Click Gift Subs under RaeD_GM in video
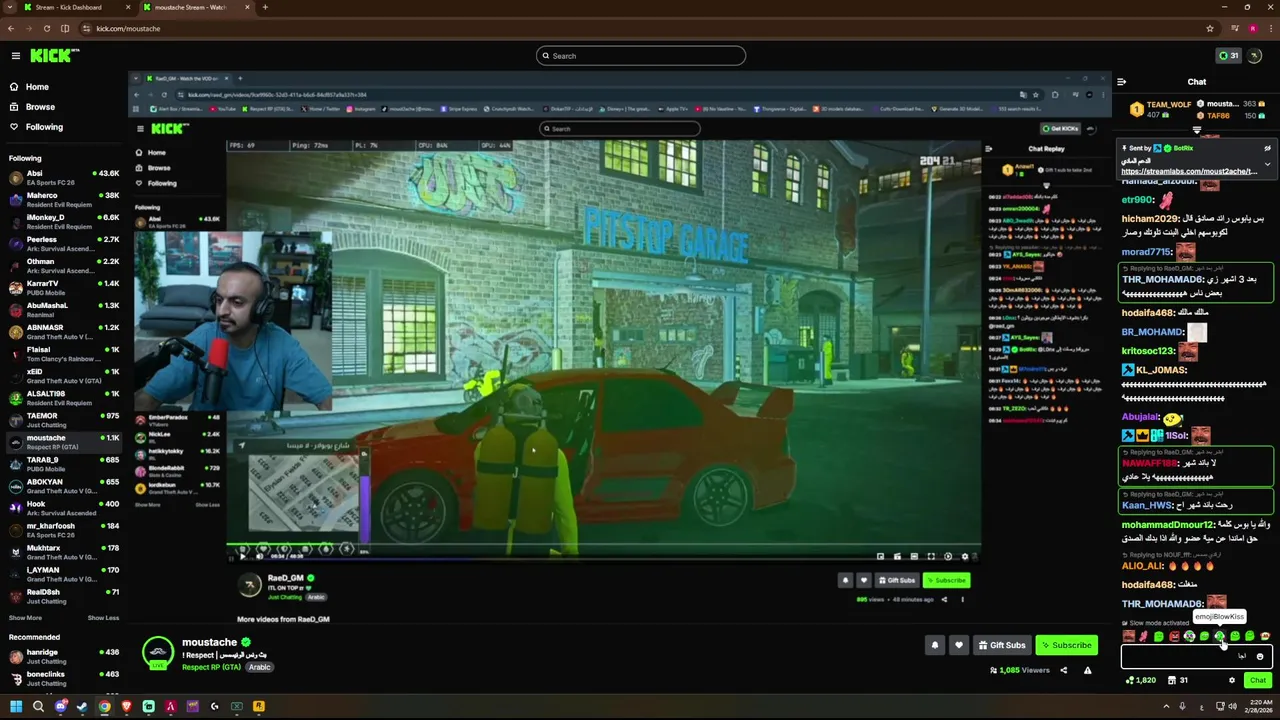 point(896,580)
